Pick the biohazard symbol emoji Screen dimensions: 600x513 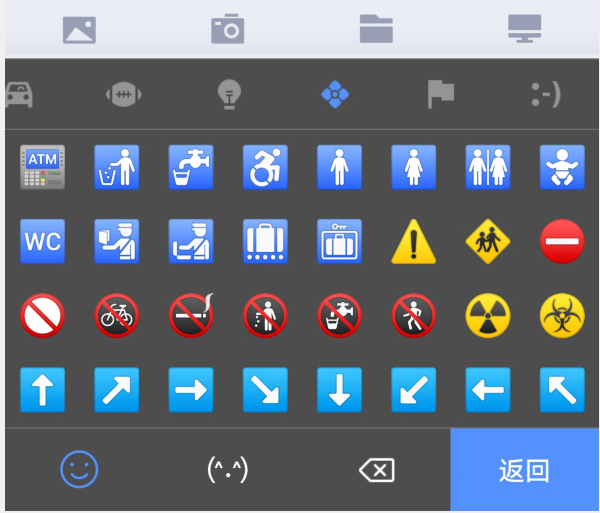click(x=561, y=316)
